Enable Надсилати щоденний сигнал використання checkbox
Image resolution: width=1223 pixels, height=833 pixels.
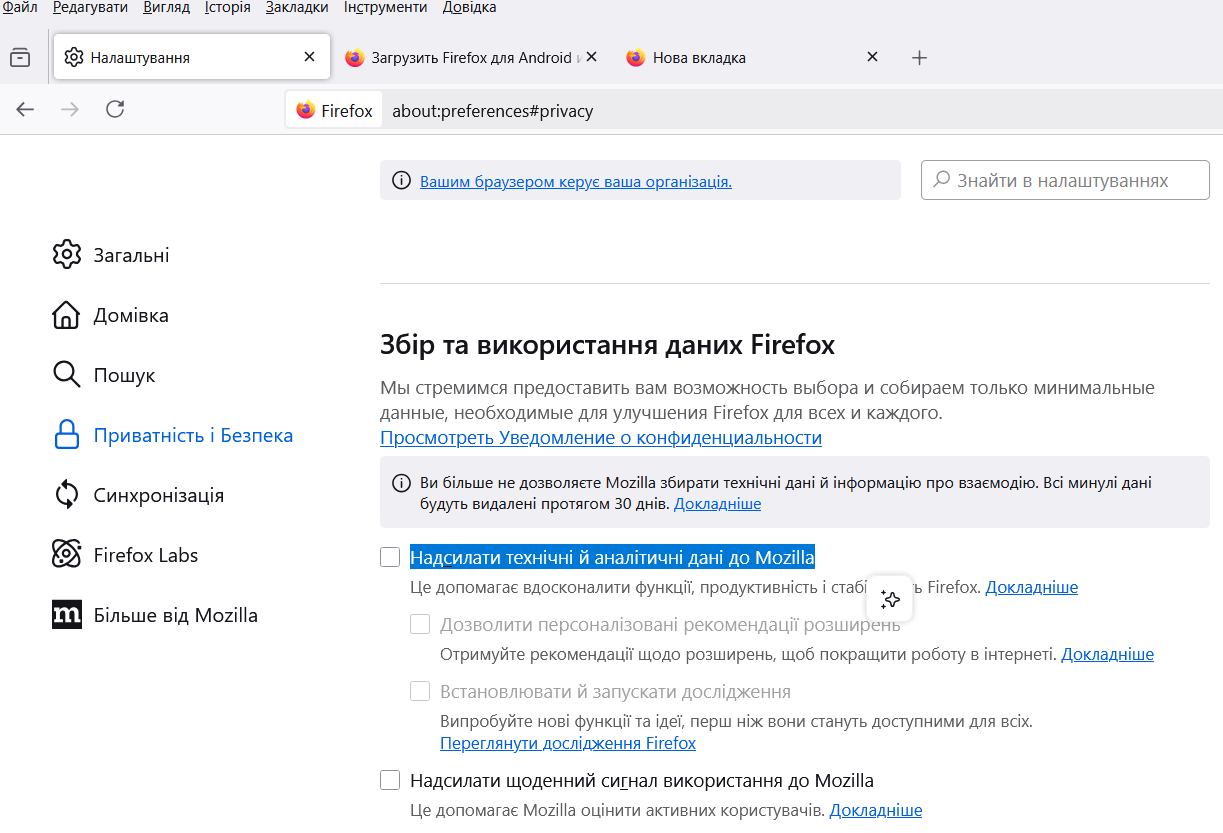[x=390, y=780]
